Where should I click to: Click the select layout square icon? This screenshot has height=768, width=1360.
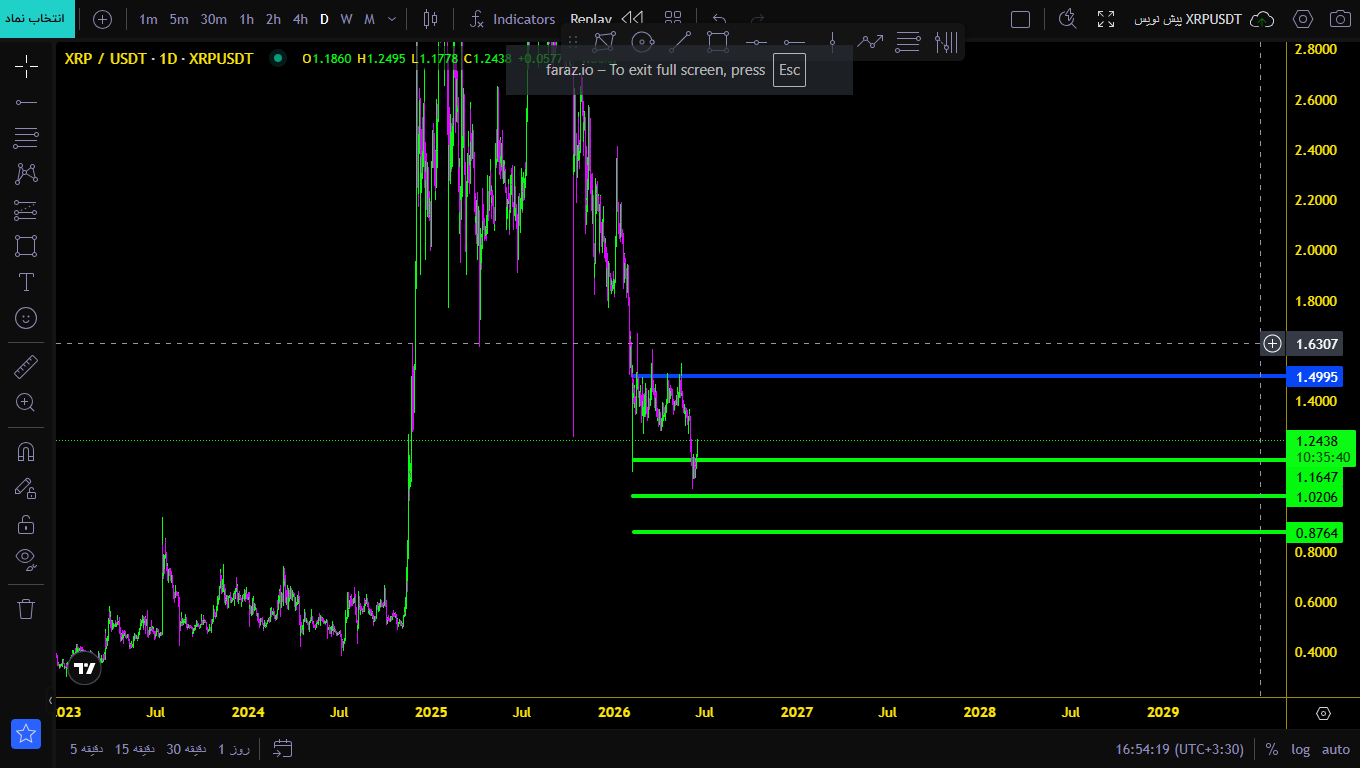[1020, 19]
